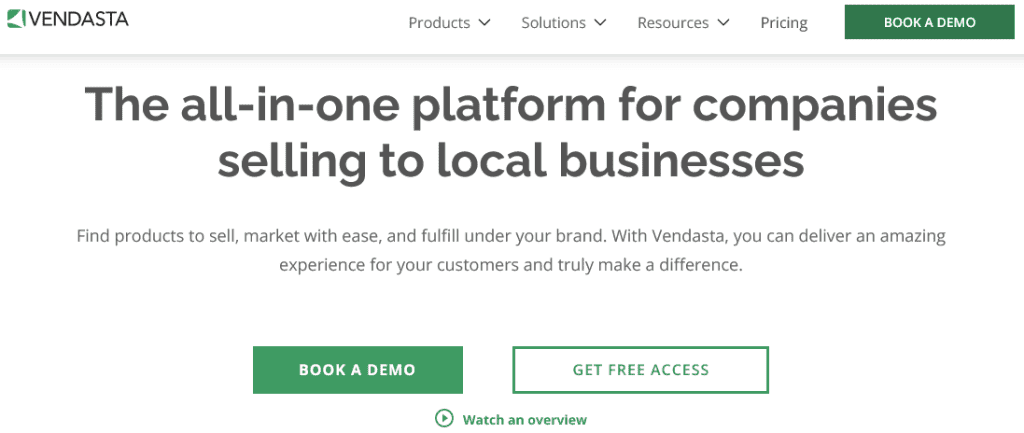Expand the Resources dropdown chevron
The width and height of the screenshot is (1024, 433).
723,22
